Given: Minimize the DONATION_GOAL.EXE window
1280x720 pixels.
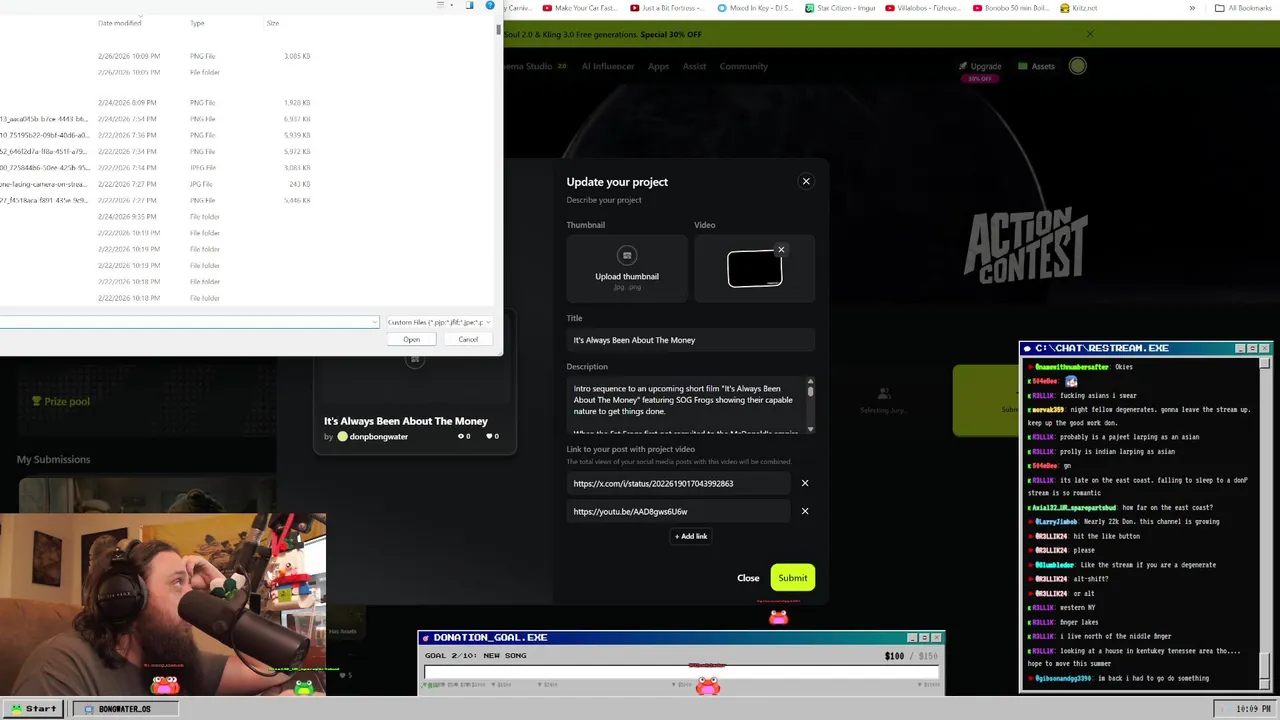Looking at the screenshot, I should 912,637.
